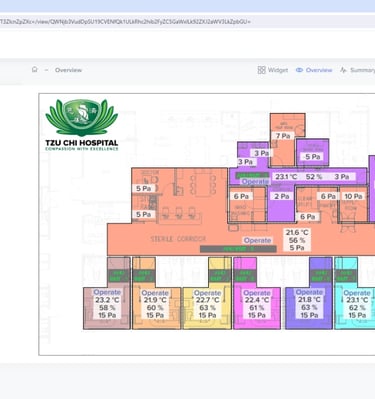Click the 56 % corridor humidity
The height and width of the screenshot is (399, 375).
[x=297, y=240]
